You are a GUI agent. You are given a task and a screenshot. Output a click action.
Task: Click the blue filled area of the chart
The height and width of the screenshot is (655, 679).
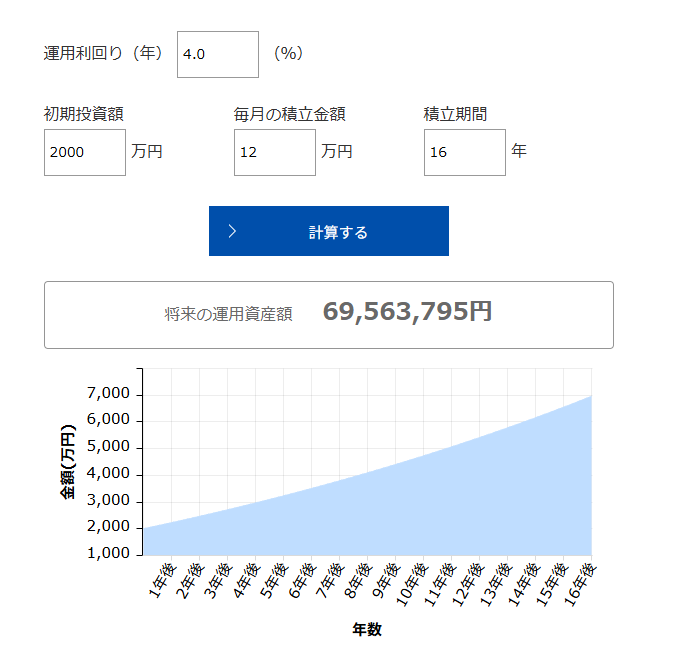[400, 510]
